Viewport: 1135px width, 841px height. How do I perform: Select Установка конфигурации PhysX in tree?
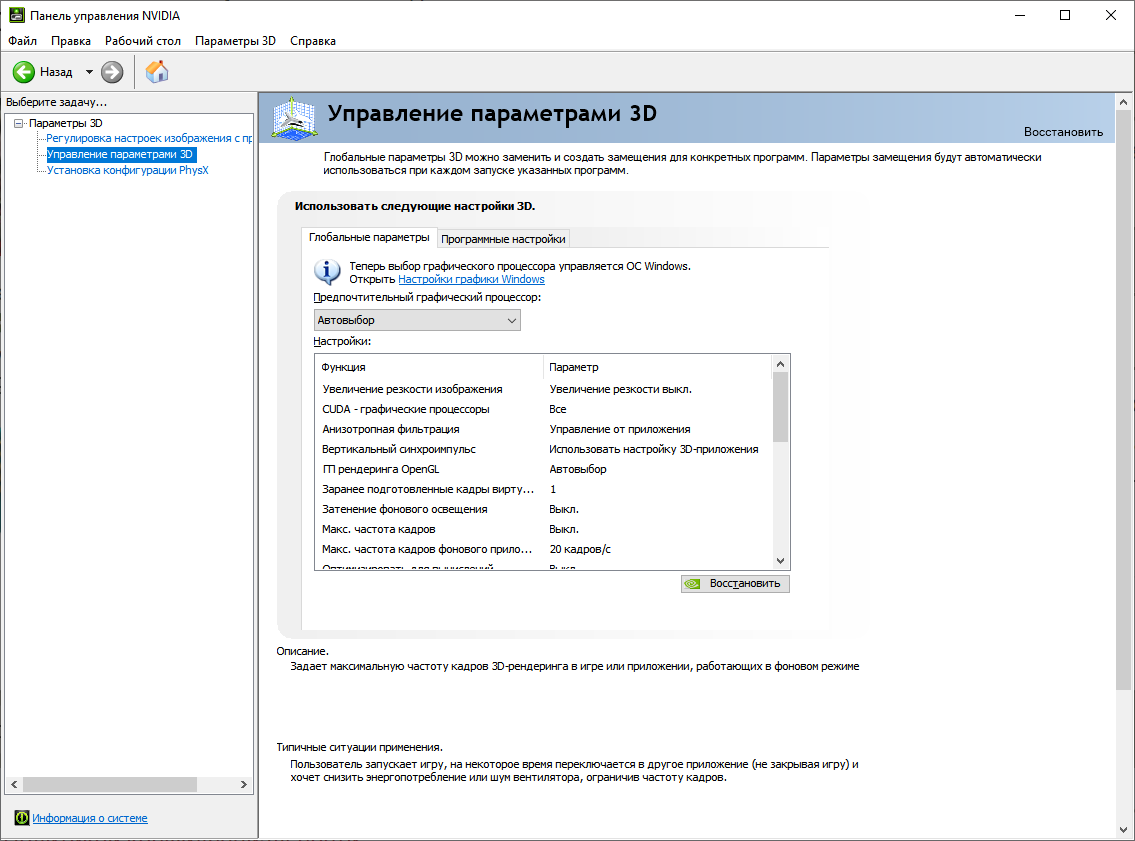tap(127, 170)
